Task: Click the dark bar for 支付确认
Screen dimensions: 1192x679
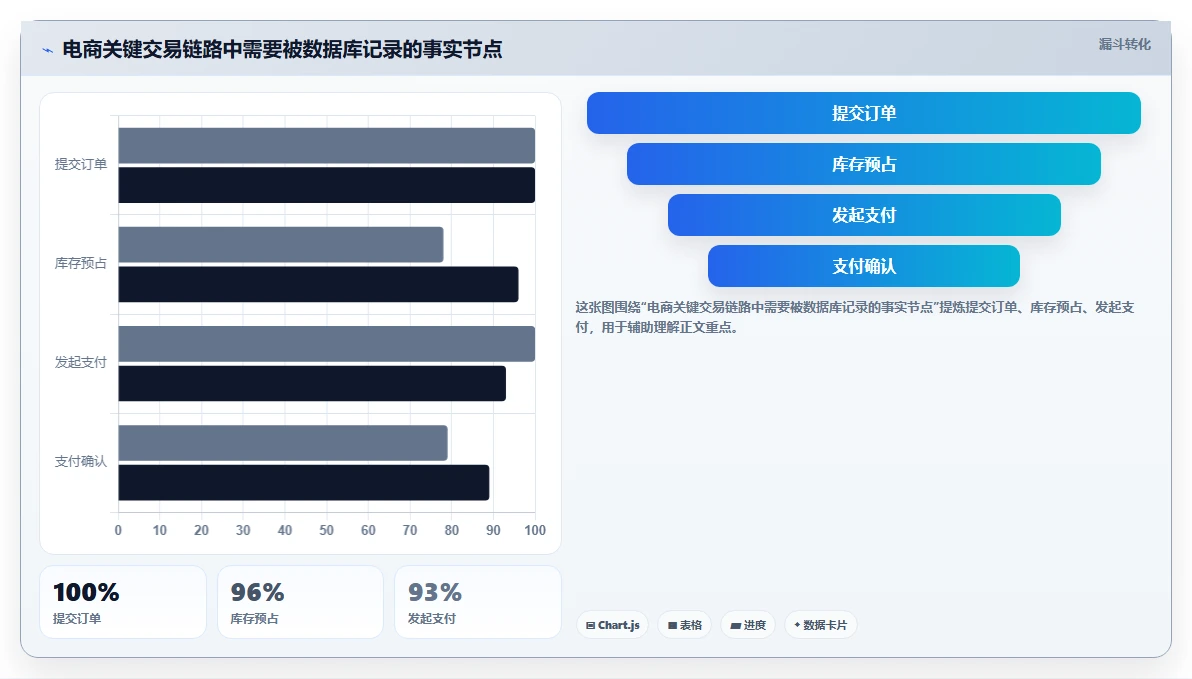Action: click(x=304, y=482)
